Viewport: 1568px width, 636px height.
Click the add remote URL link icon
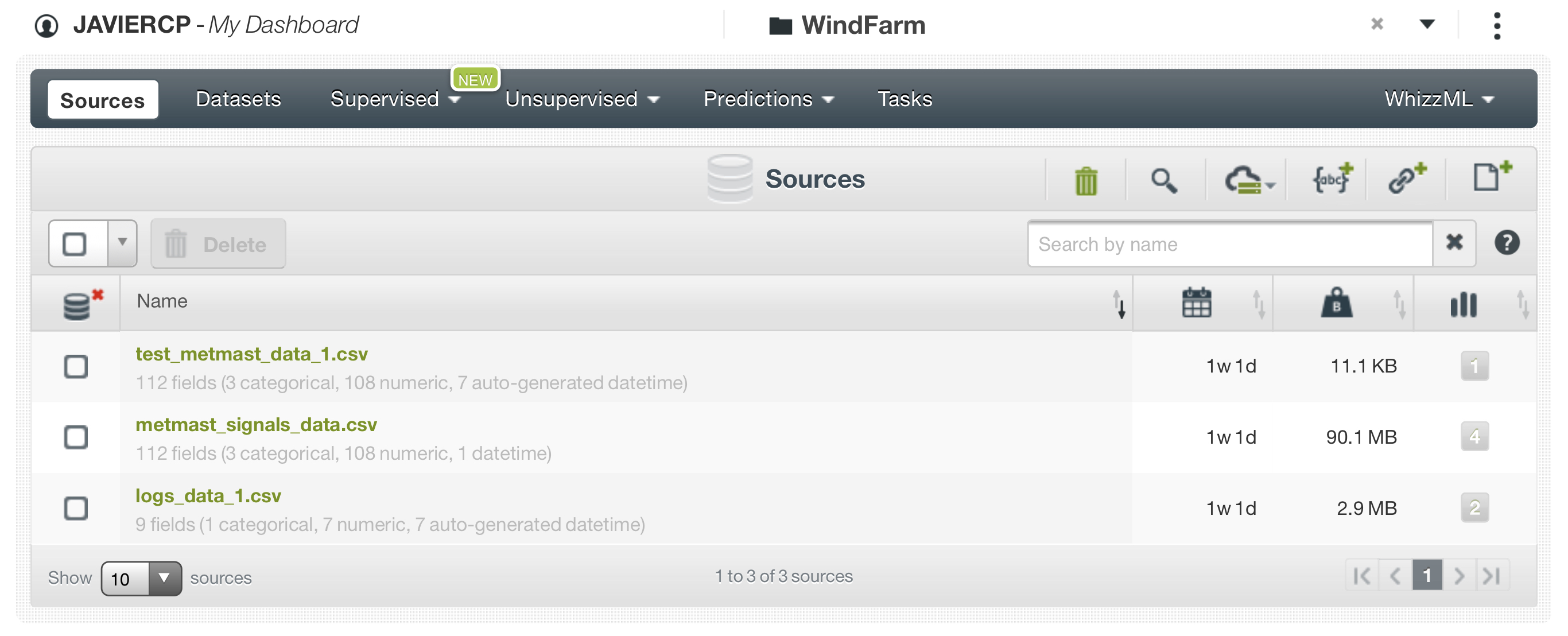click(1406, 180)
